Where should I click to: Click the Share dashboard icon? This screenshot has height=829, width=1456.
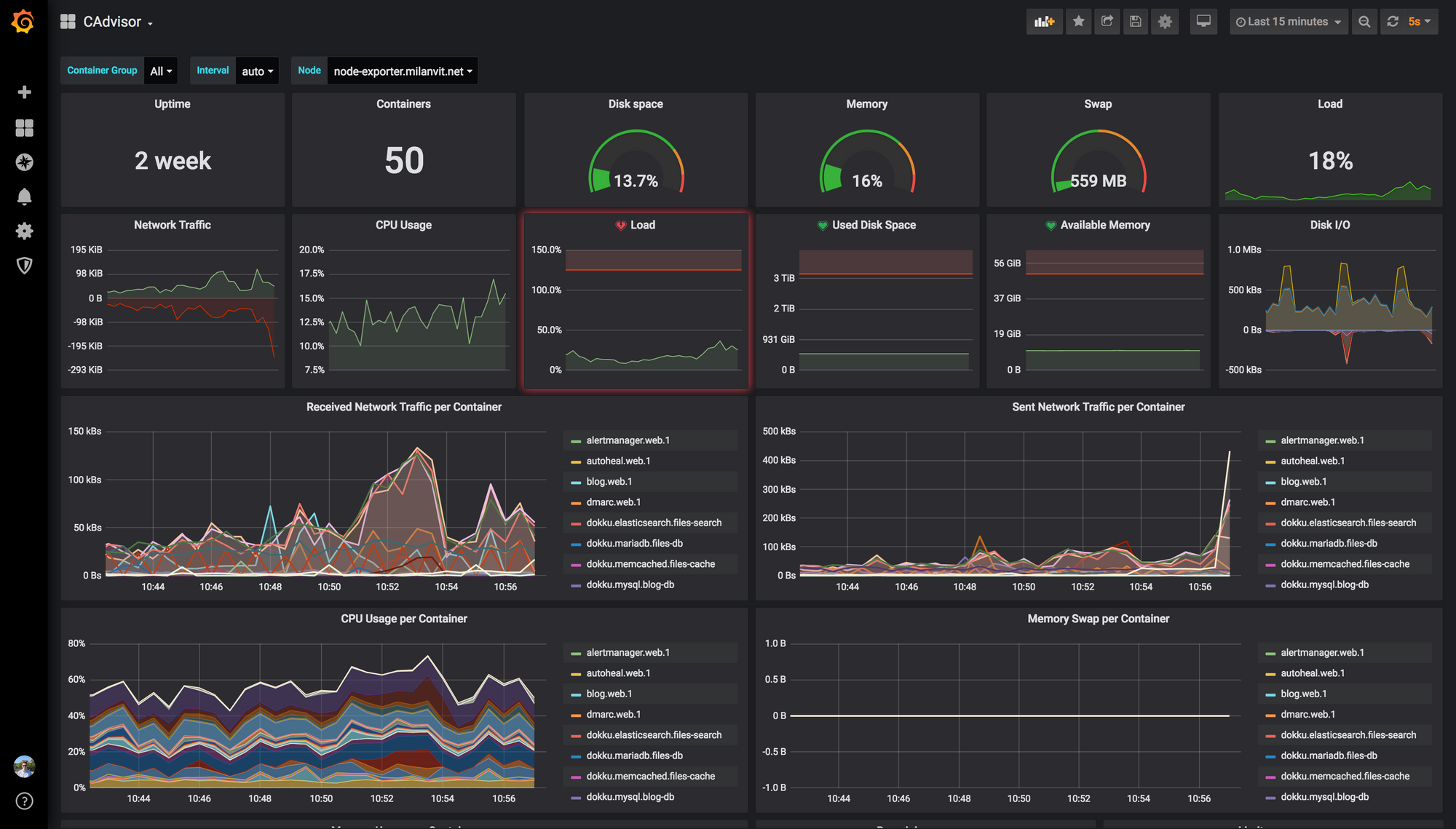1108,20
